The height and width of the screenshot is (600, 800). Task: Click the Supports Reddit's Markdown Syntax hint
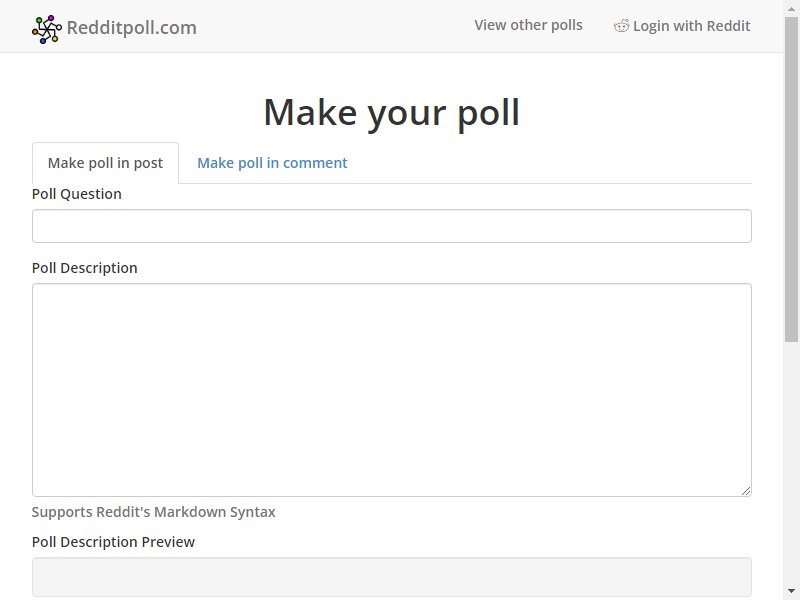[x=154, y=512]
